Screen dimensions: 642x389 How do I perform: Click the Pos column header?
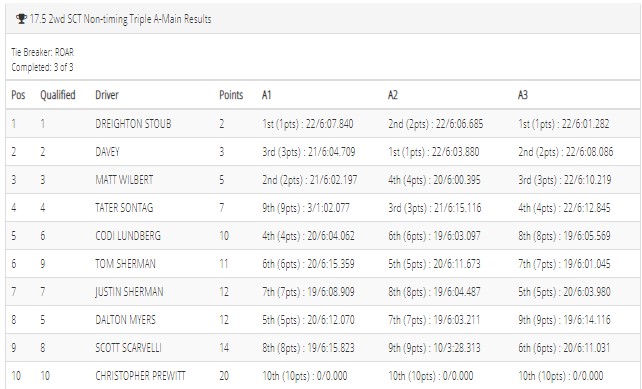click(18, 95)
